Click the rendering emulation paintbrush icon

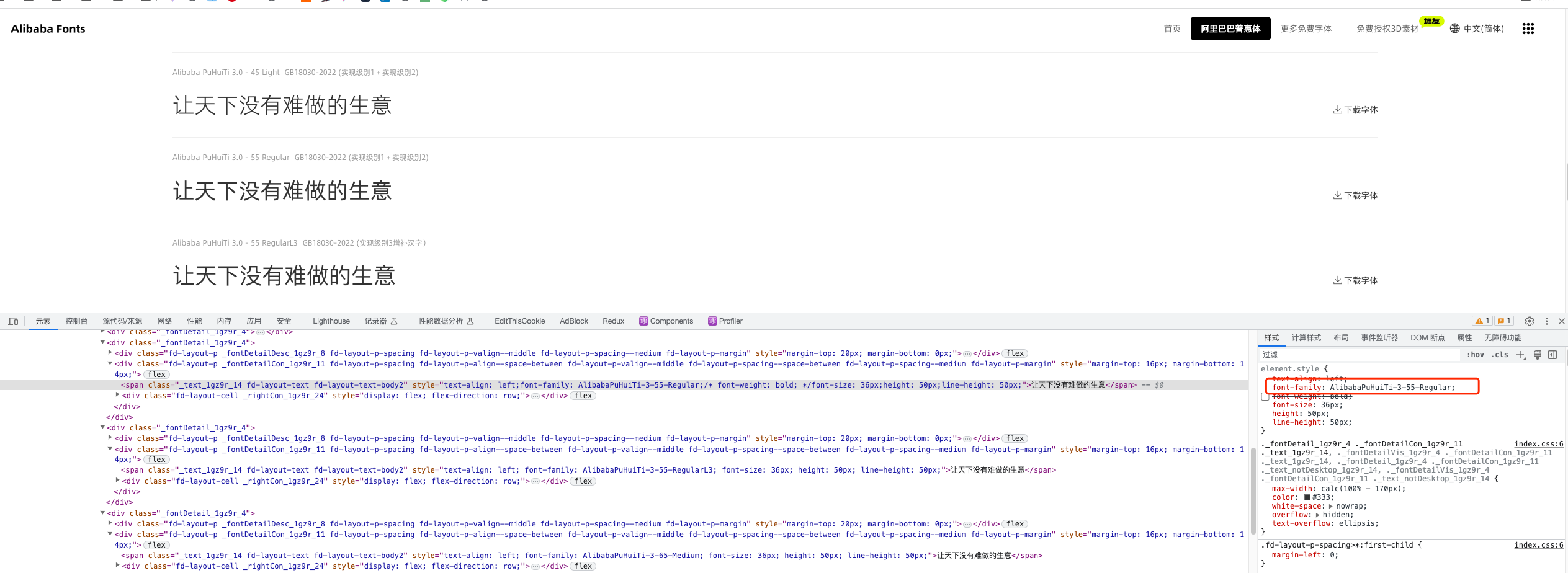point(1537,355)
